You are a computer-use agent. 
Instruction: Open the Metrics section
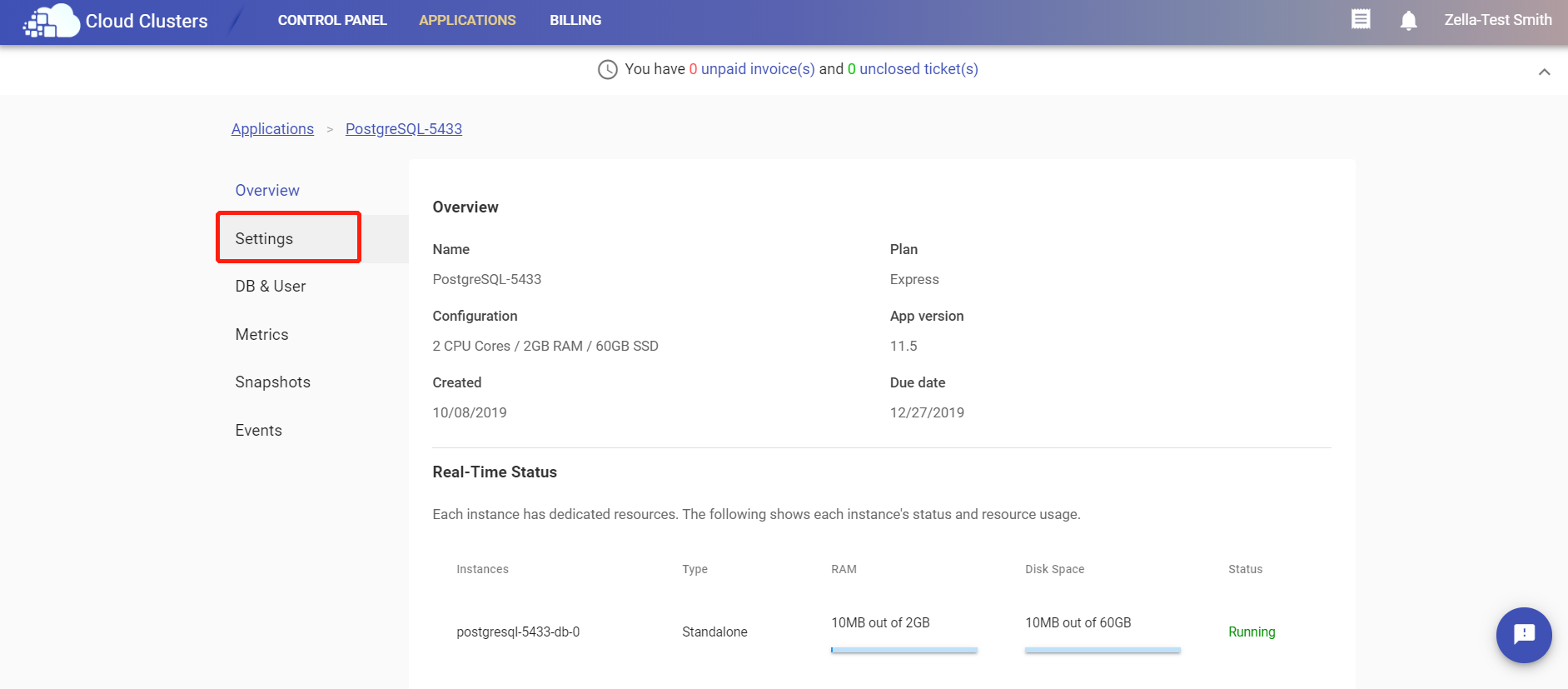click(x=261, y=335)
